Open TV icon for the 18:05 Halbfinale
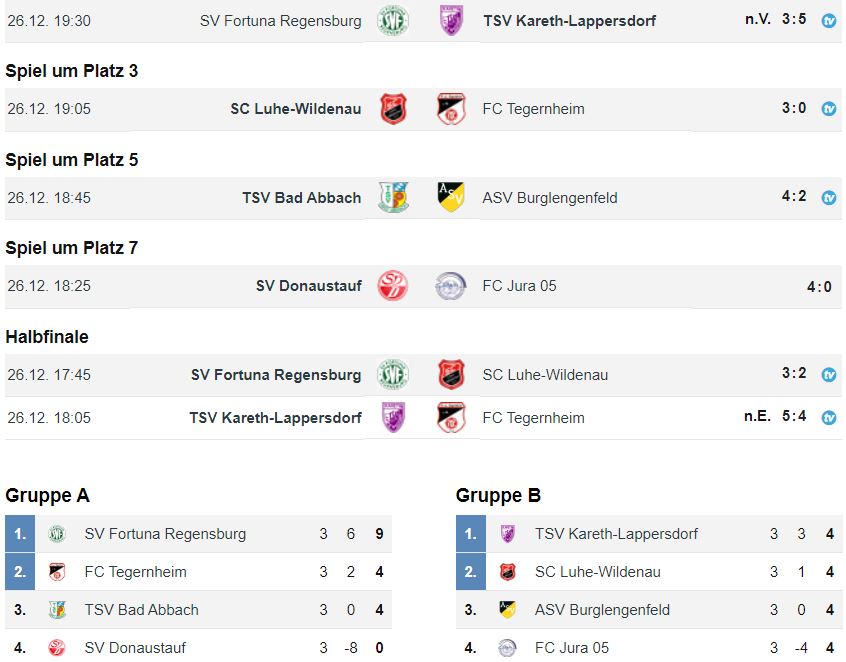 click(x=829, y=418)
